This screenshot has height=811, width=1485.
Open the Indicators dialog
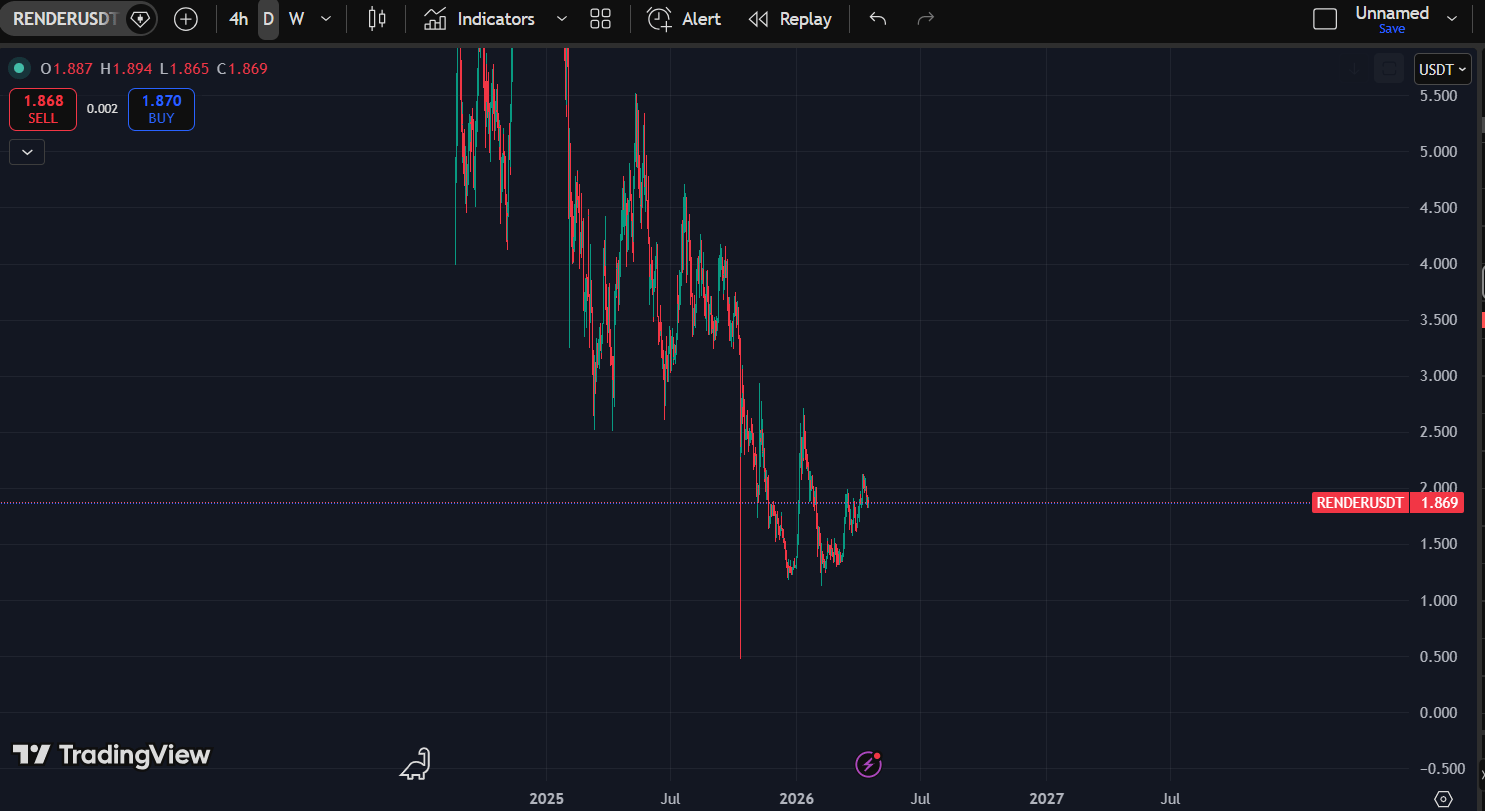click(x=479, y=19)
